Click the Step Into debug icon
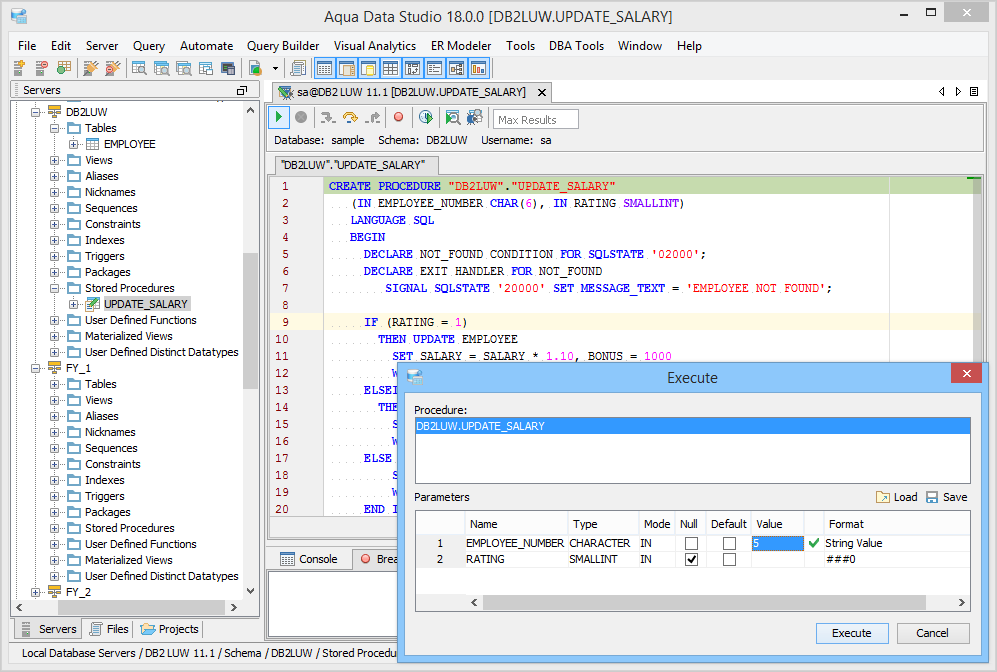997x672 pixels. (327, 118)
